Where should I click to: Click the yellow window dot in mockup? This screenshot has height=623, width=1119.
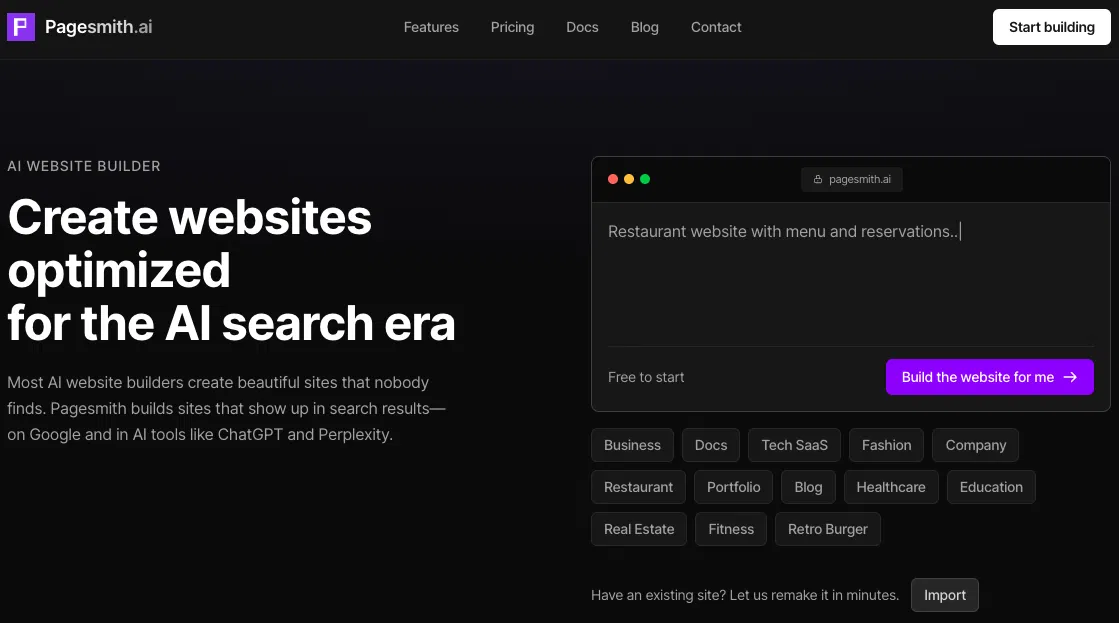pos(629,179)
